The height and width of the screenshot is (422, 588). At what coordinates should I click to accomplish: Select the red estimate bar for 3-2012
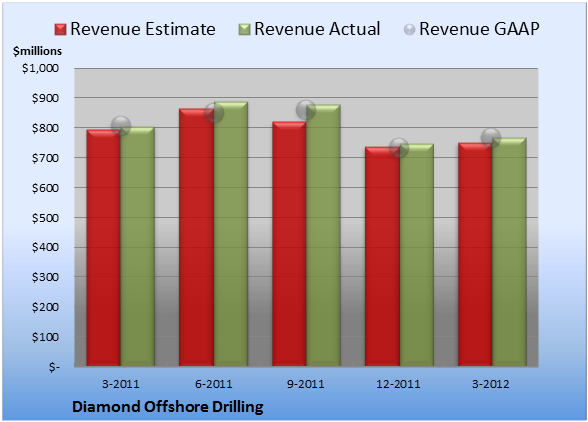click(x=475, y=255)
